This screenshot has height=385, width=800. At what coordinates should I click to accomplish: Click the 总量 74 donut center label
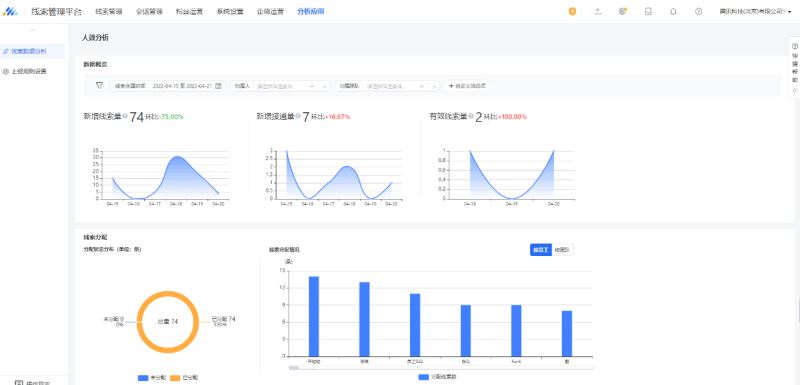click(167, 322)
